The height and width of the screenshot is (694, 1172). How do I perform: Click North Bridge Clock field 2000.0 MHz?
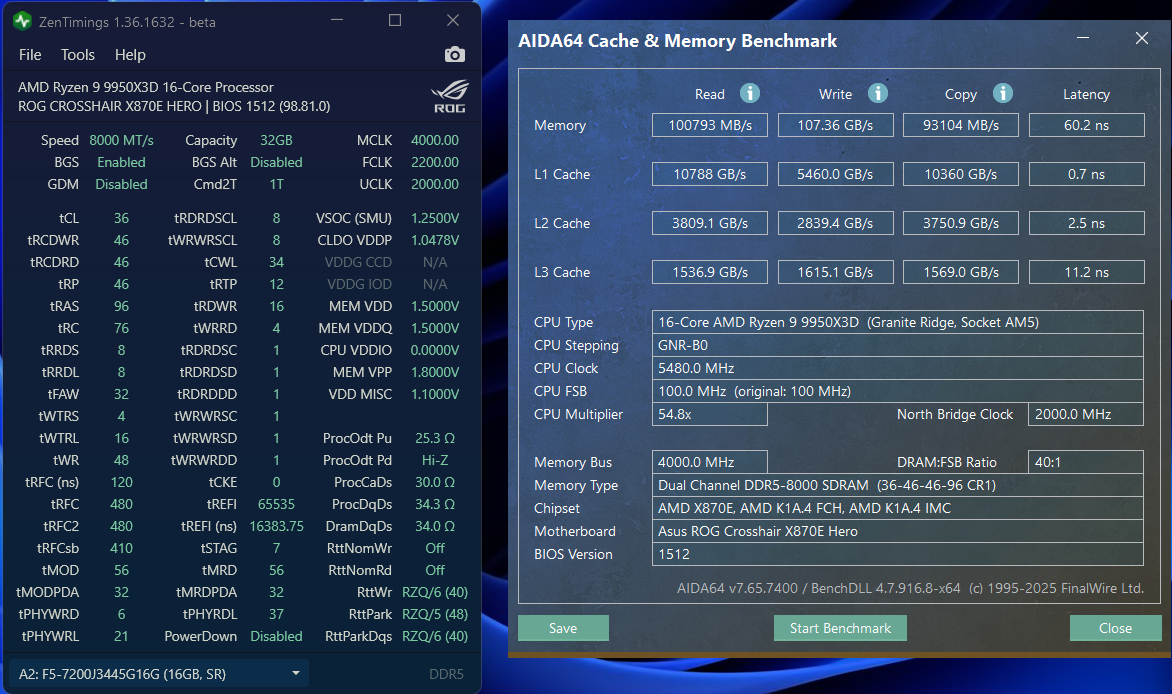(1086, 414)
